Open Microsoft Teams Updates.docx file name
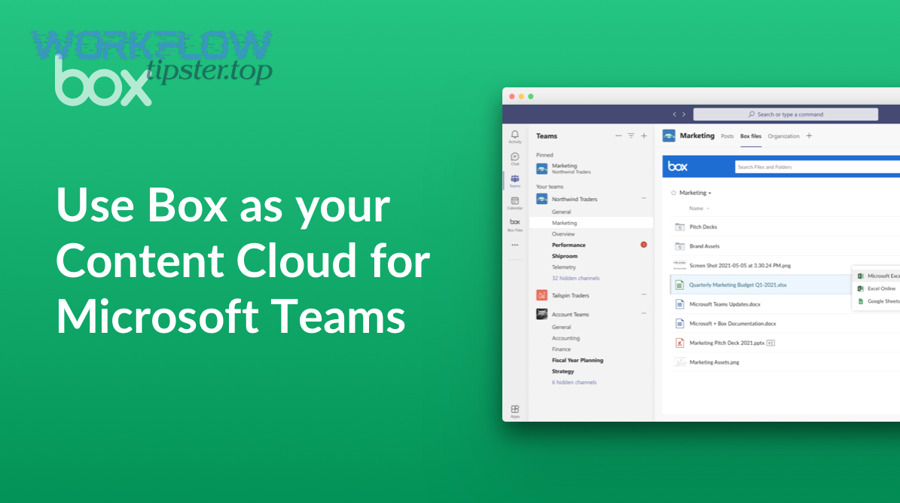This screenshot has height=503, width=900. [725, 304]
